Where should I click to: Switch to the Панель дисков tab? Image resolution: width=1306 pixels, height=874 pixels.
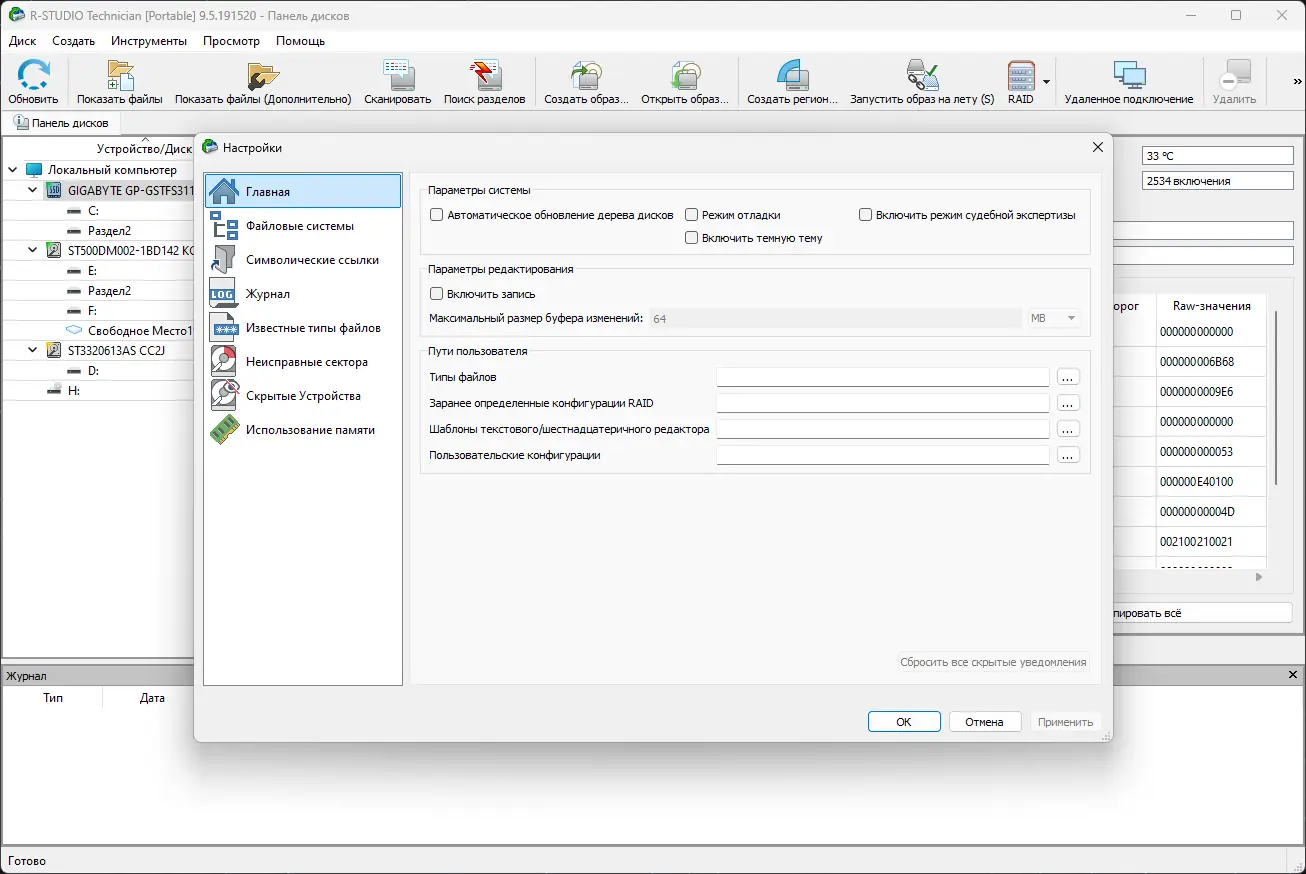pos(61,123)
